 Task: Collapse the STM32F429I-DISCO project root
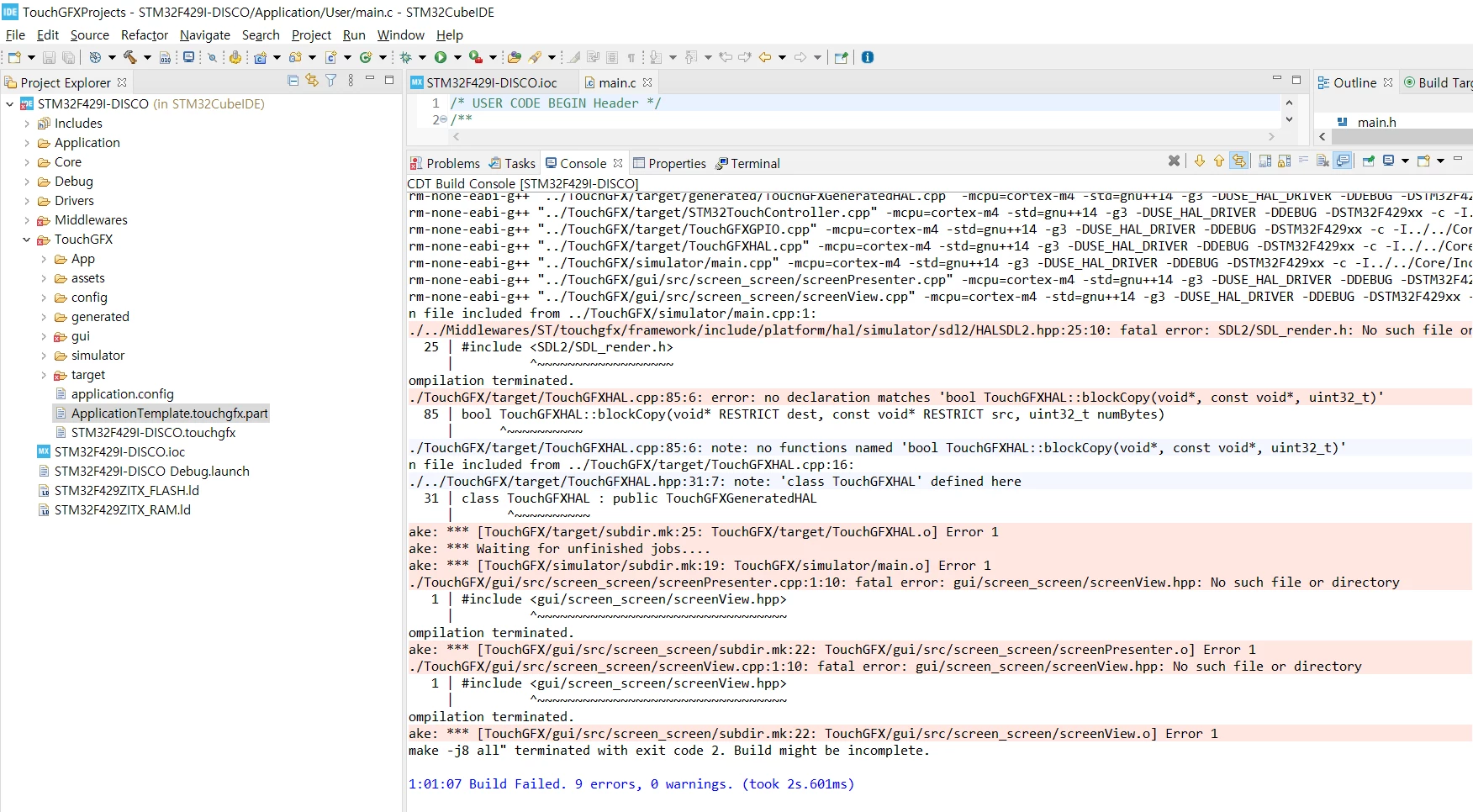[x=9, y=104]
